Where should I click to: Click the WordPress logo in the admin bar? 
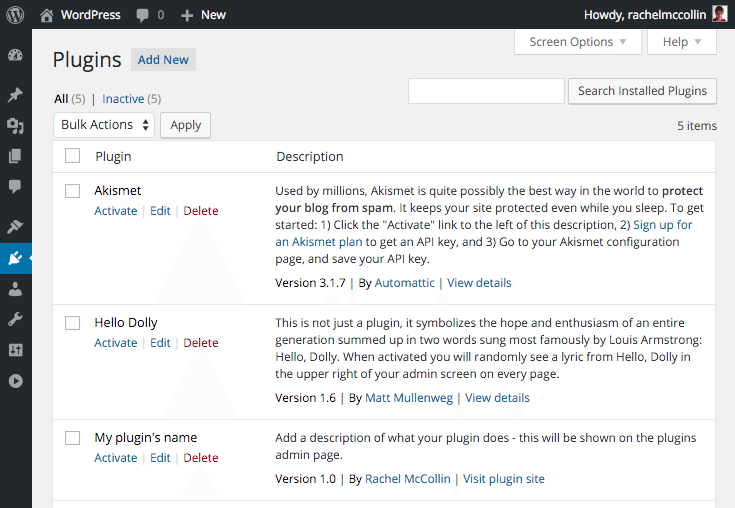[x=15, y=15]
